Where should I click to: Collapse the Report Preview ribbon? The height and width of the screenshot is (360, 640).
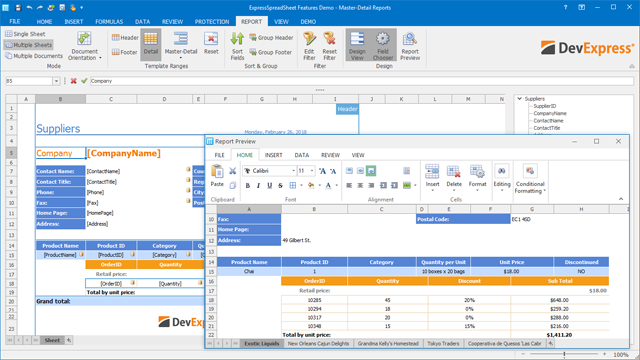pos(621,199)
